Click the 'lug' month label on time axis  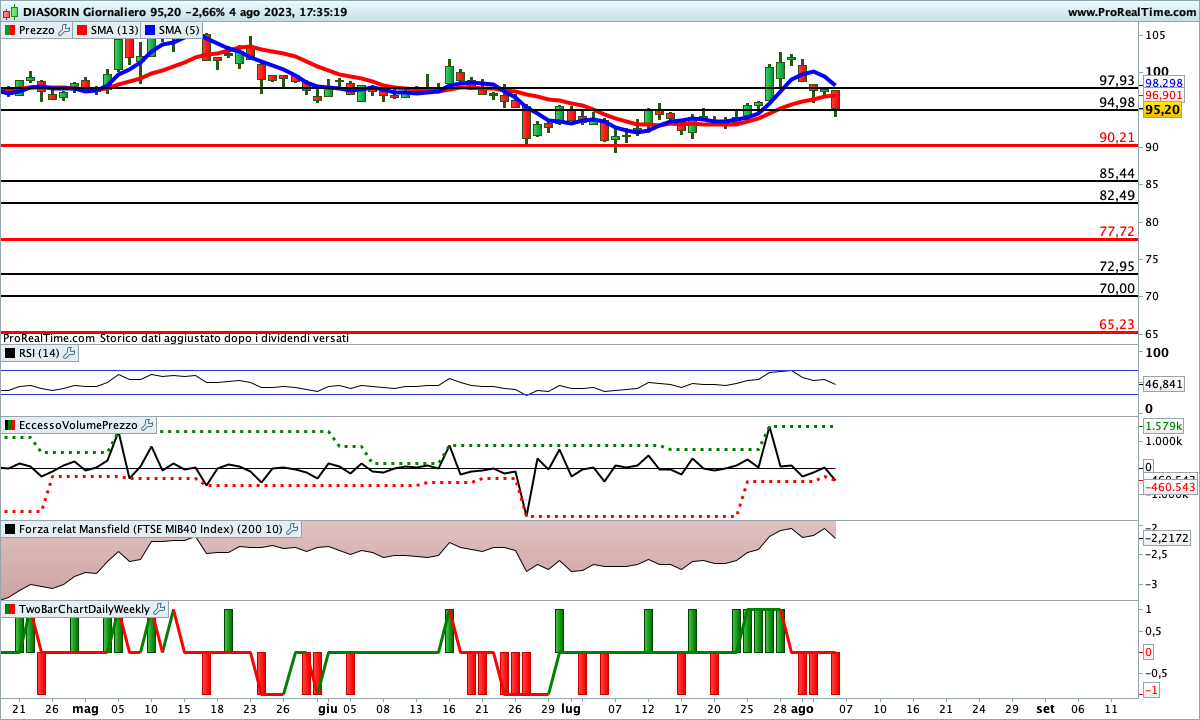pos(571,709)
